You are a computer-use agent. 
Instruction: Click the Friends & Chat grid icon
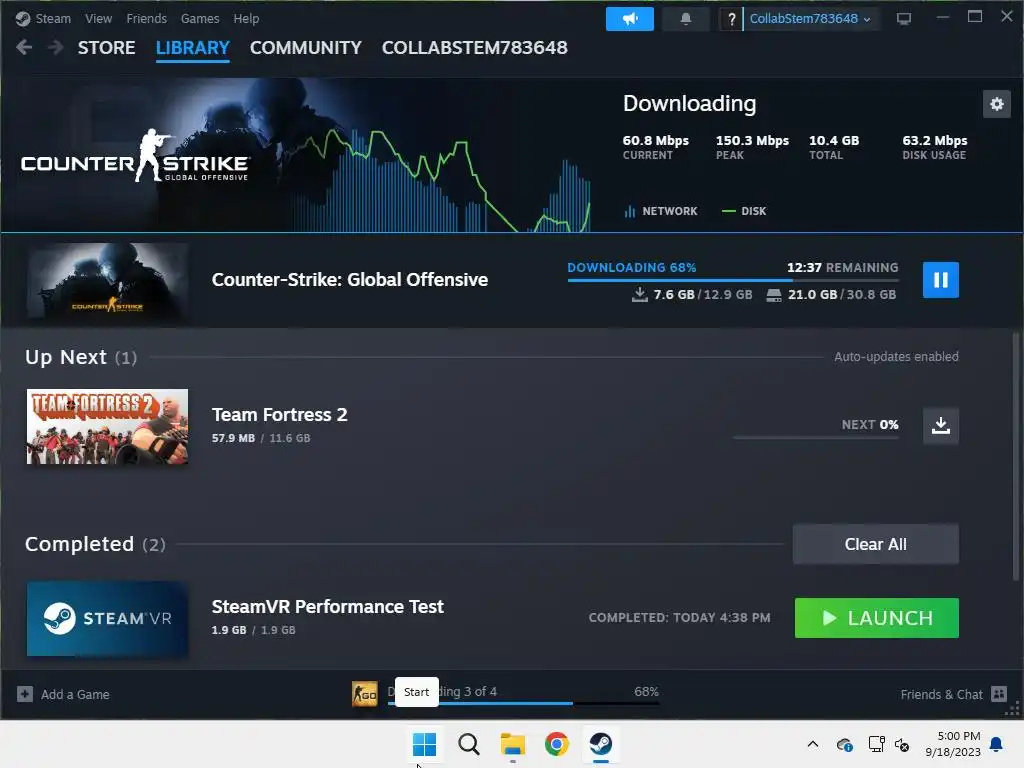(999, 694)
